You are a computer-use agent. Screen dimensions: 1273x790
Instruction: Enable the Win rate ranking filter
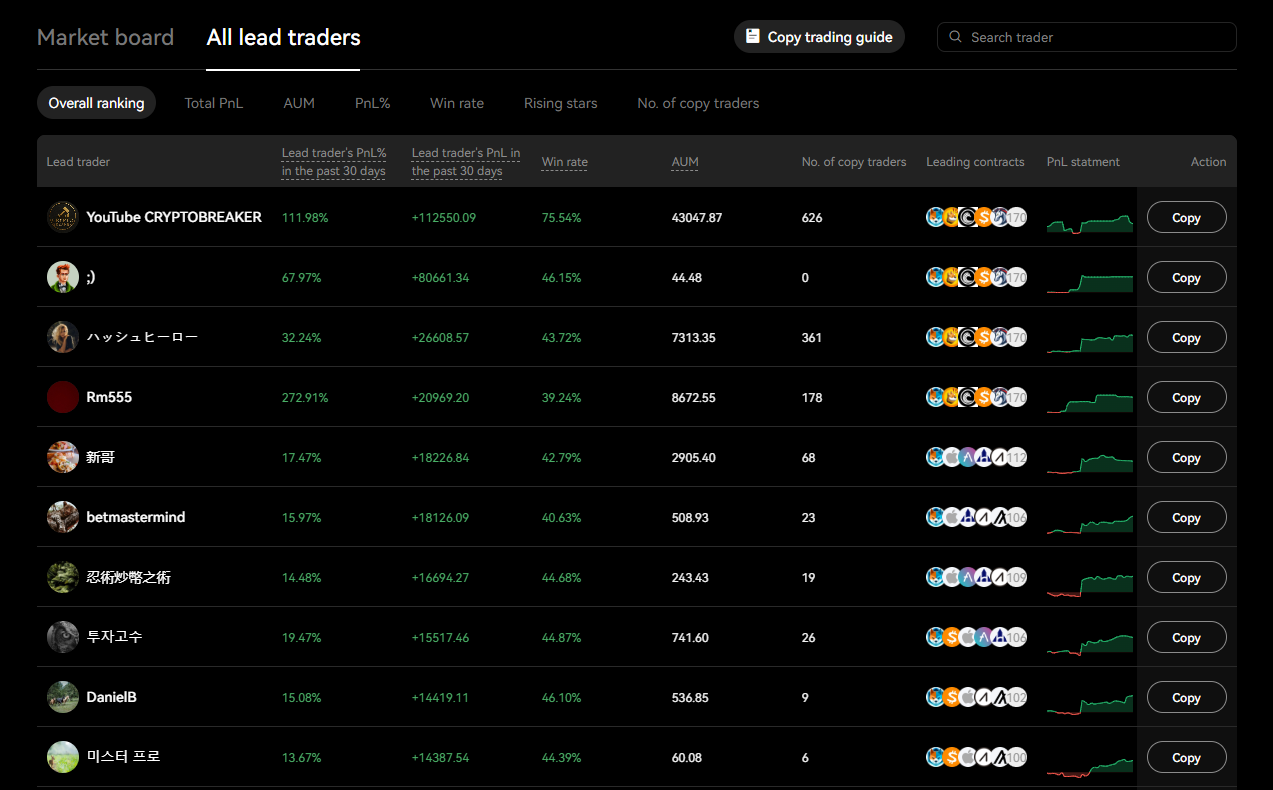[457, 102]
